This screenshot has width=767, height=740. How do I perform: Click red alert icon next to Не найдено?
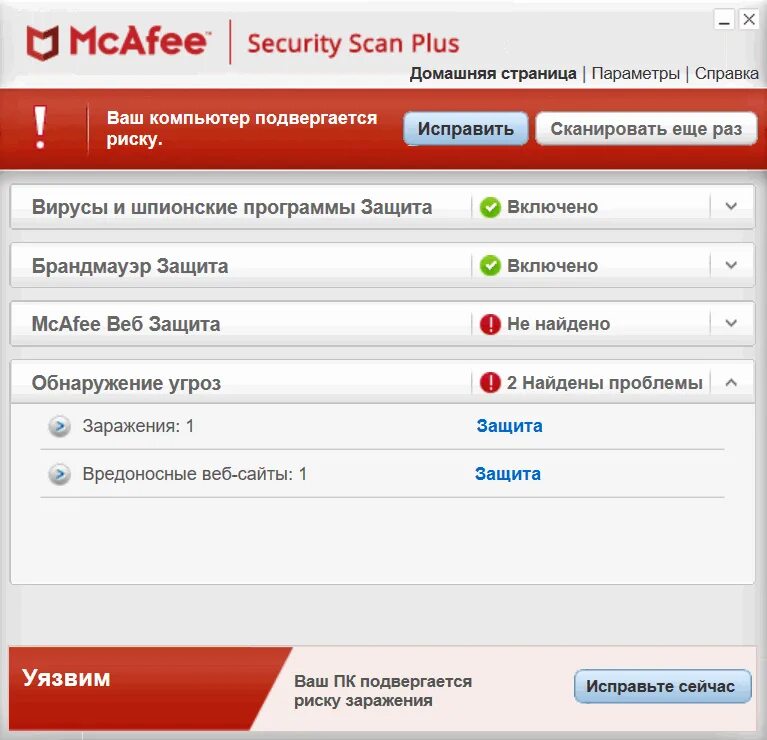[x=490, y=324]
